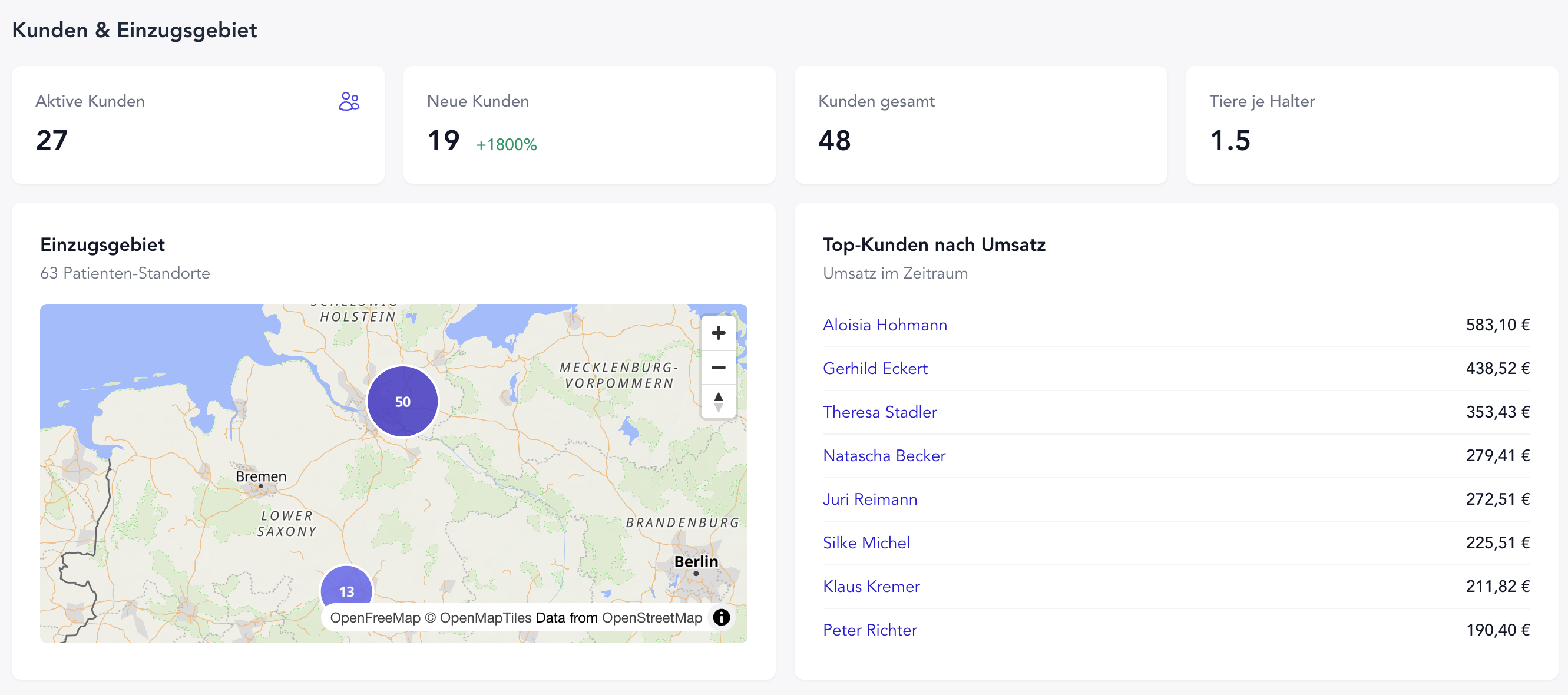This screenshot has height=695, width=1568.
Task: Open customer Silke Michel
Action: (x=866, y=543)
